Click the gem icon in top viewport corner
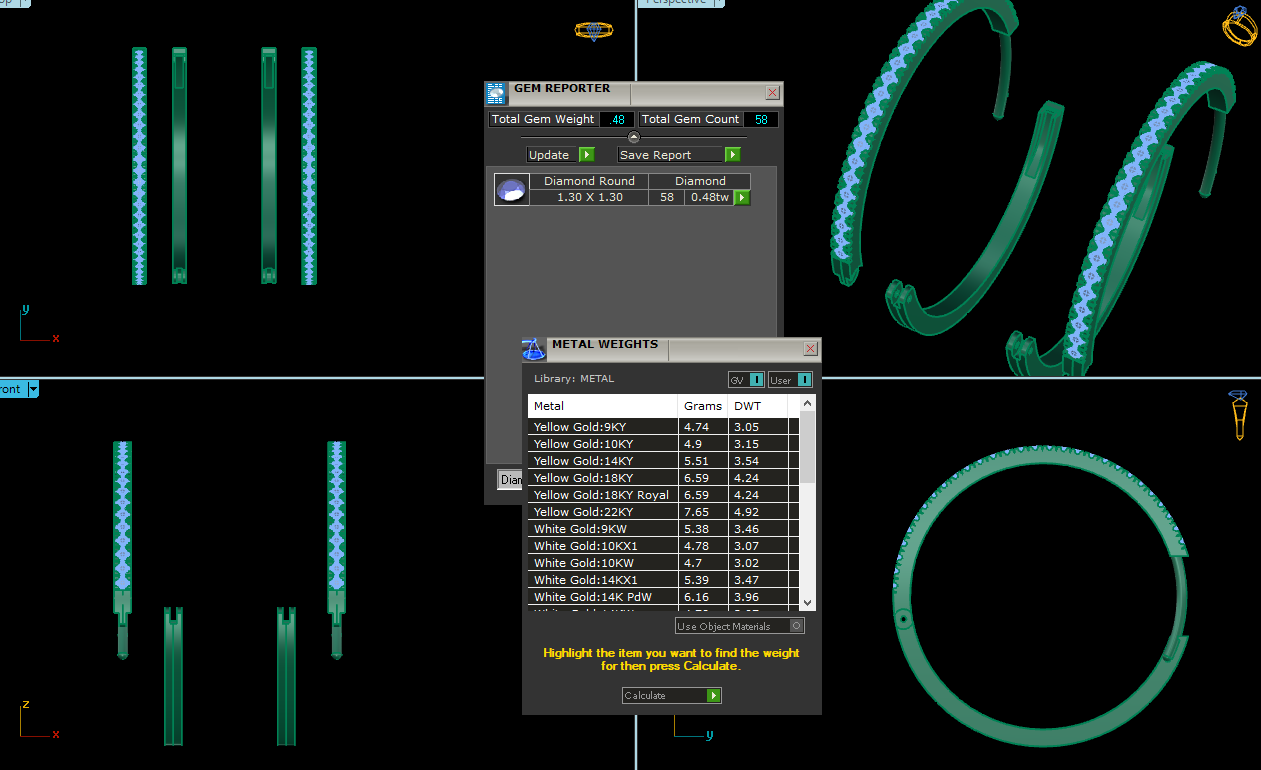Image resolution: width=1261 pixels, height=770 pixels. click(593, 31)
